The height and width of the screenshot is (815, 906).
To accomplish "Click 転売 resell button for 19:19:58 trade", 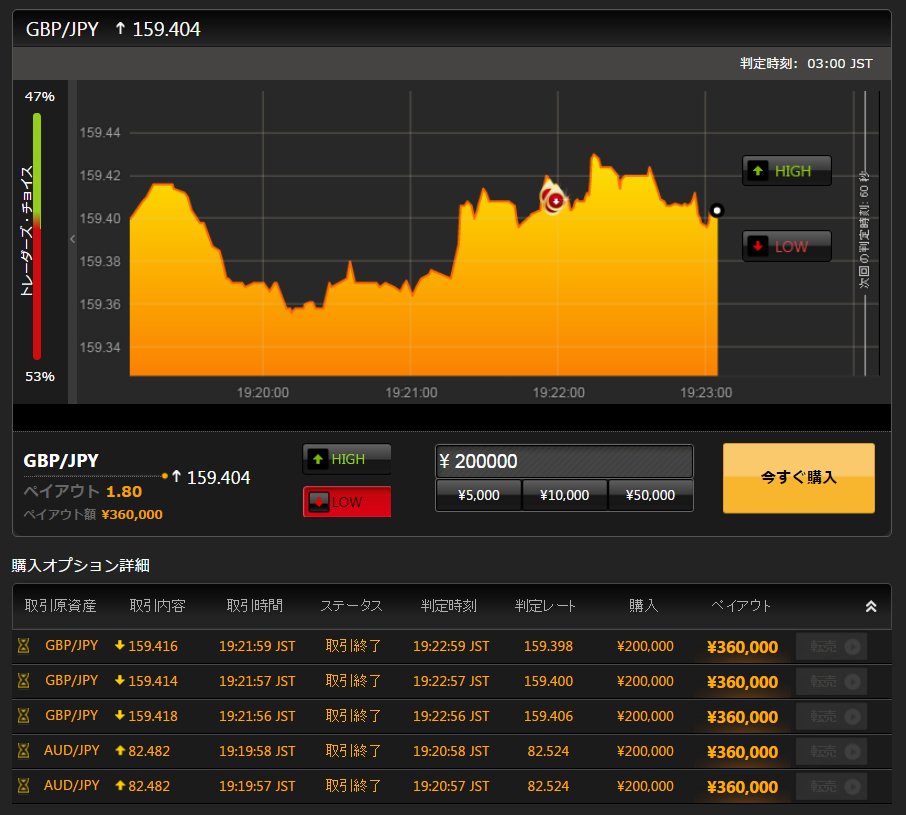I will tap(831, 751).
